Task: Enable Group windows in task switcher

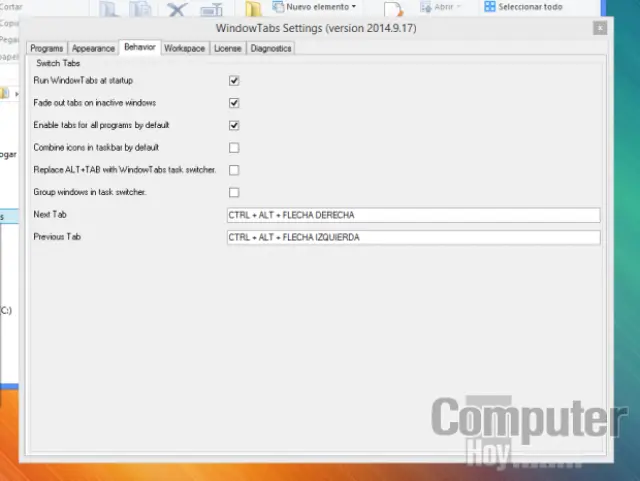Action: [x=234, y=192]
